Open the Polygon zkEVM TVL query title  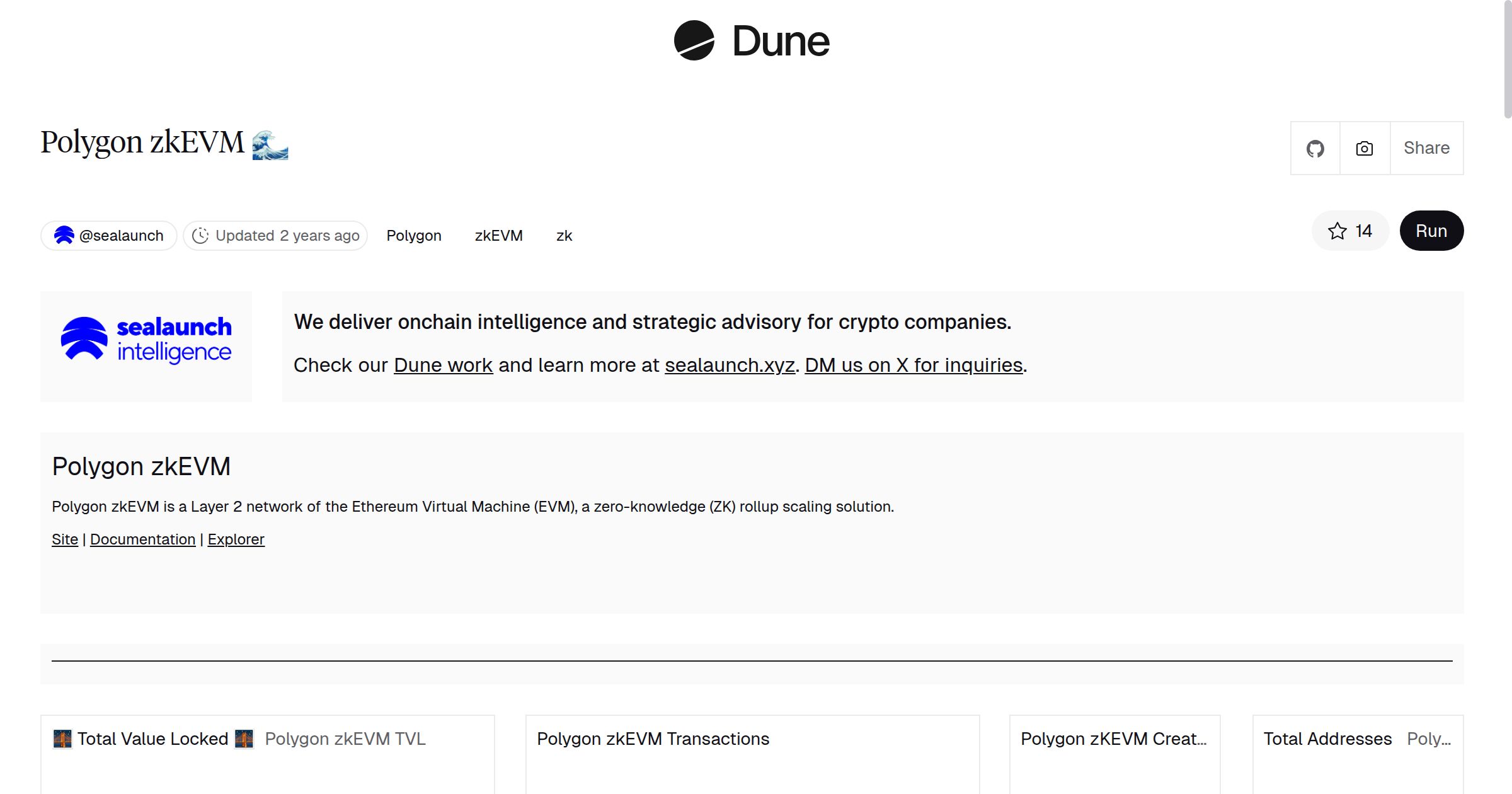tap(345, 739)
